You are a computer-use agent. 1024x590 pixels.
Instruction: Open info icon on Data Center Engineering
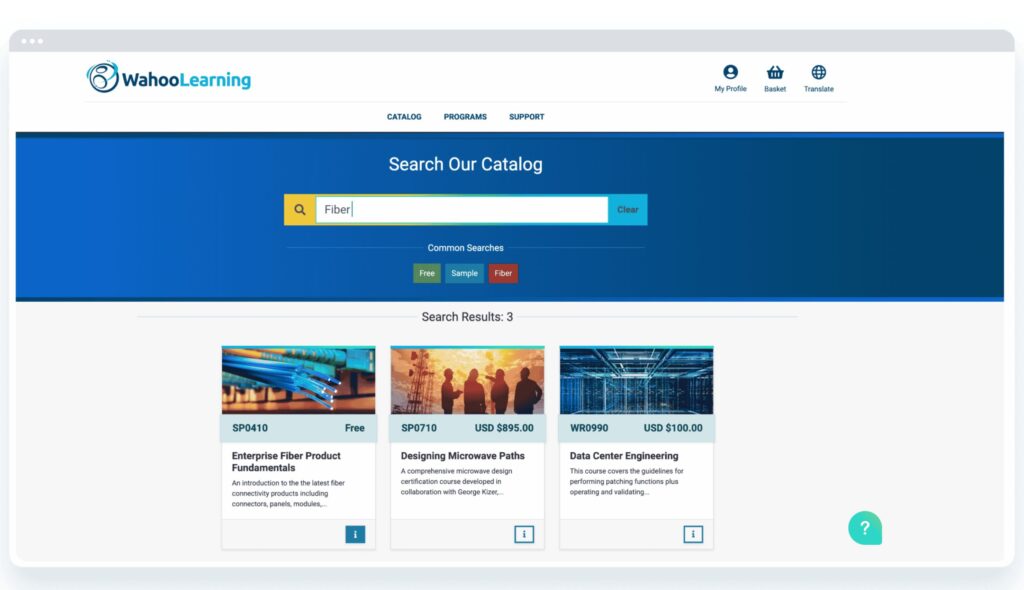point(693,534)
